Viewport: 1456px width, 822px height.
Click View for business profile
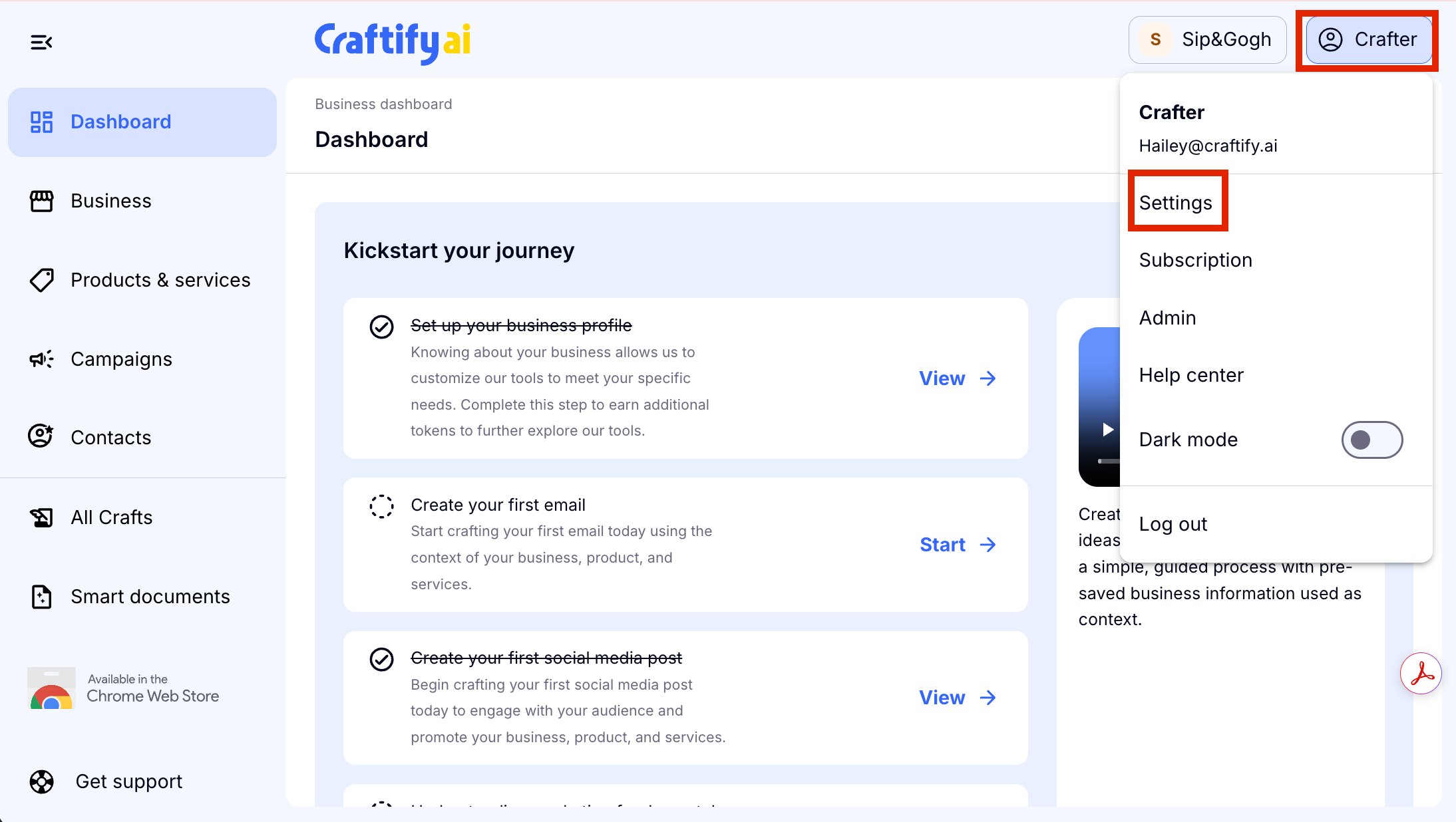click(x=958, y=378)
